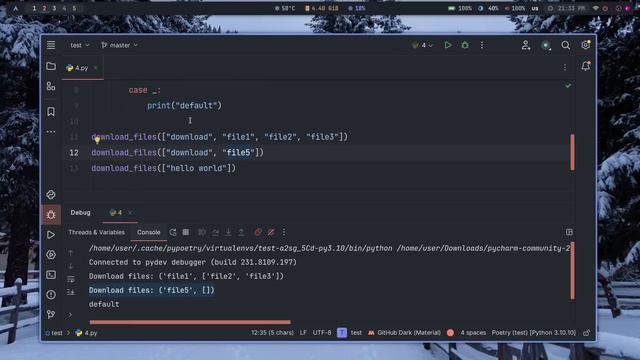The height and width of the screenshot is (360, 640).
Task: Open the Python Packages tool window
Action: (x=51, y=195)
